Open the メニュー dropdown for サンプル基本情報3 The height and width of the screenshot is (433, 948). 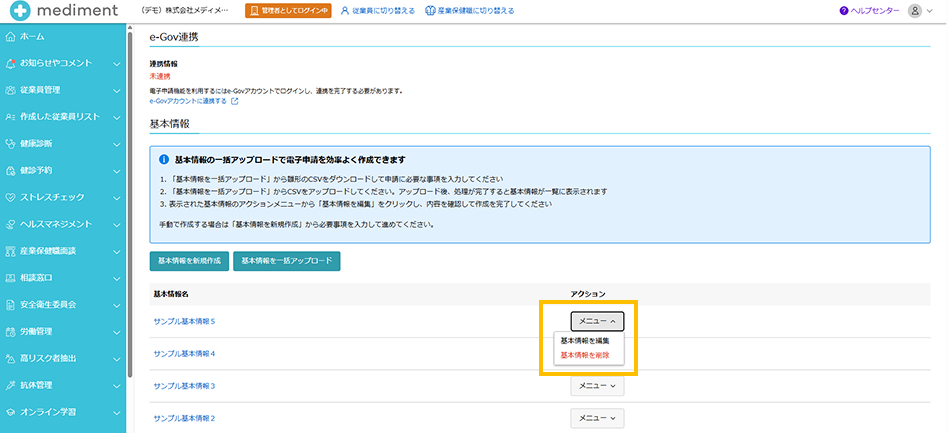597,386
